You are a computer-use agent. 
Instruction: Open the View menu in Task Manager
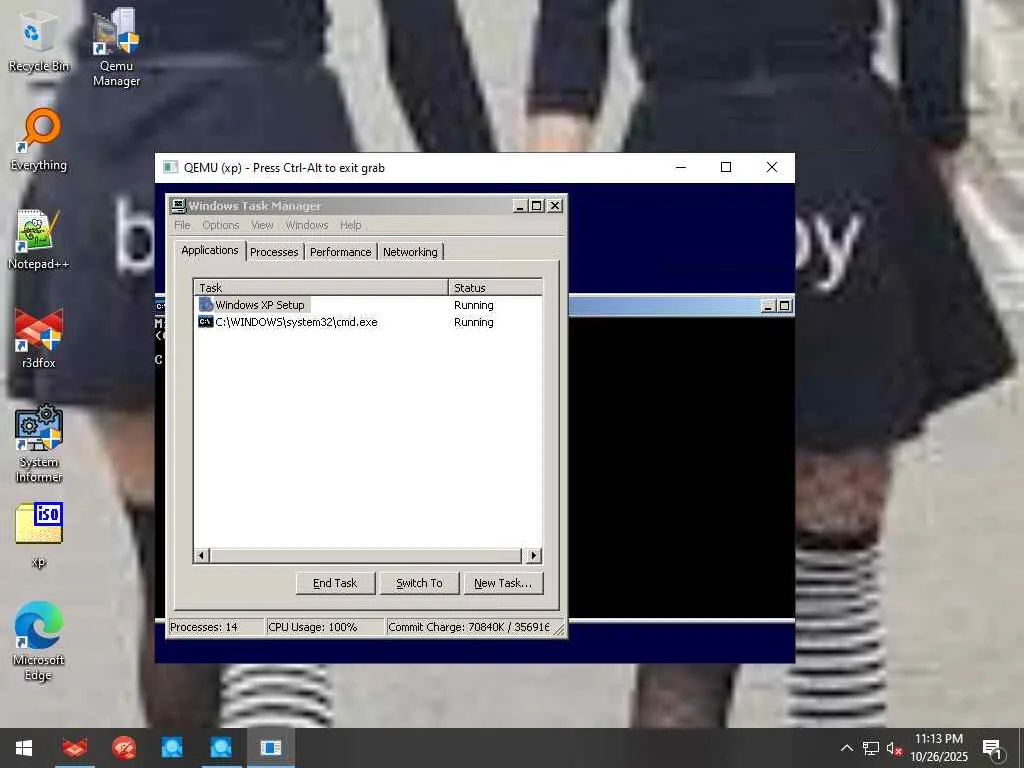[262, 225]
